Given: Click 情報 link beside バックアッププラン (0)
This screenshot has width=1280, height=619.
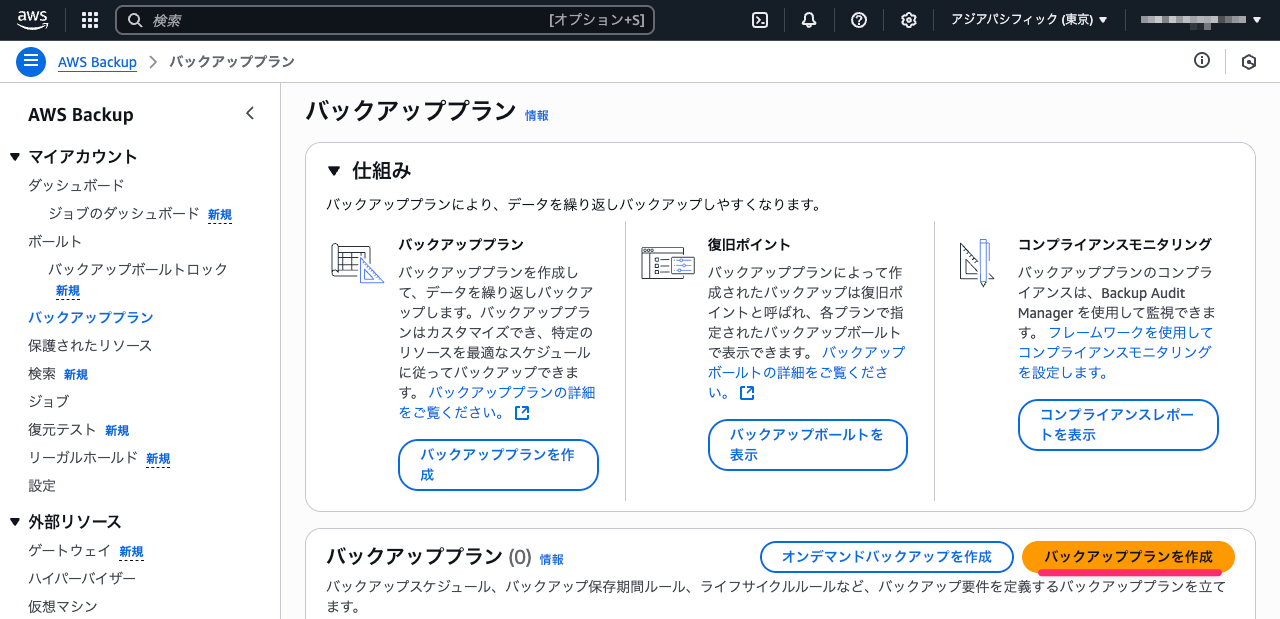Looking at the screenshot, I should click(x=552, y=559).
